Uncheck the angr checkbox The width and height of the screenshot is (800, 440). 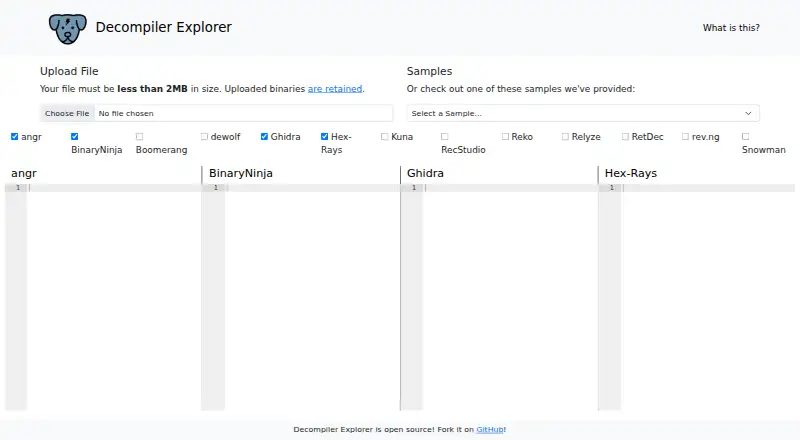tap(14, 136)
